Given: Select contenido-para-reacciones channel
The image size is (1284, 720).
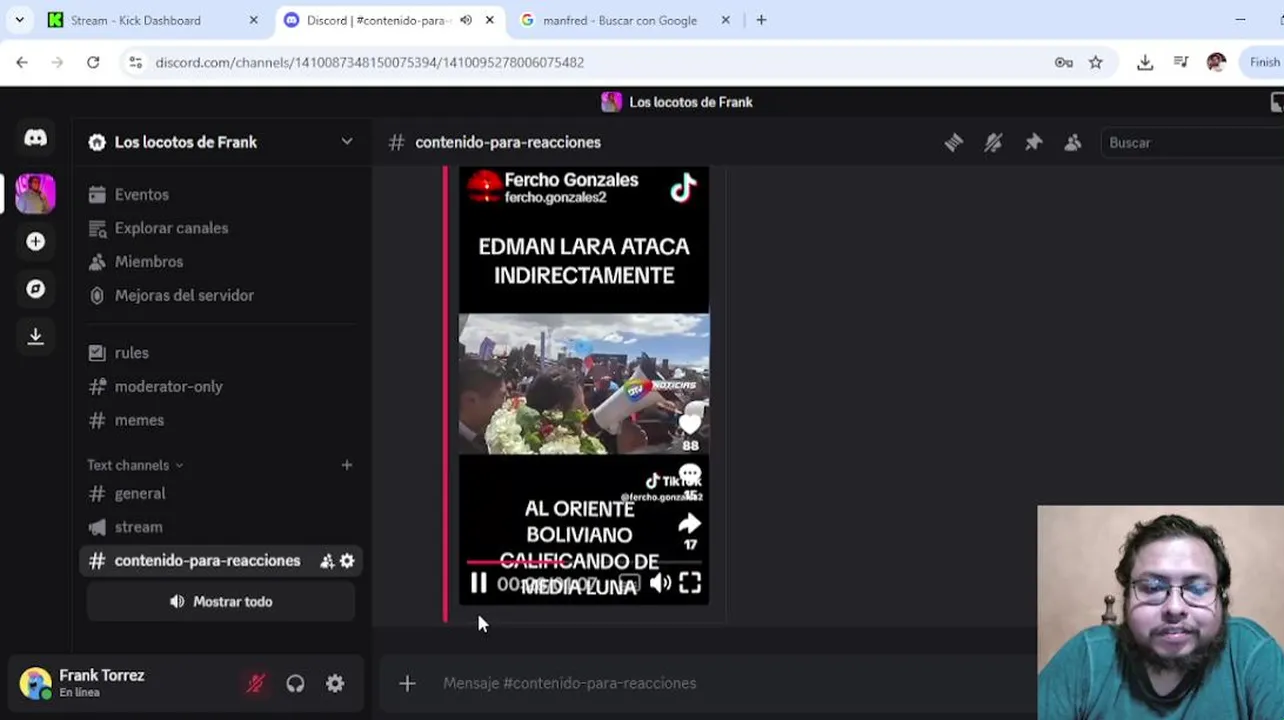Looking at the screenshot, I should tap(207, 561).
